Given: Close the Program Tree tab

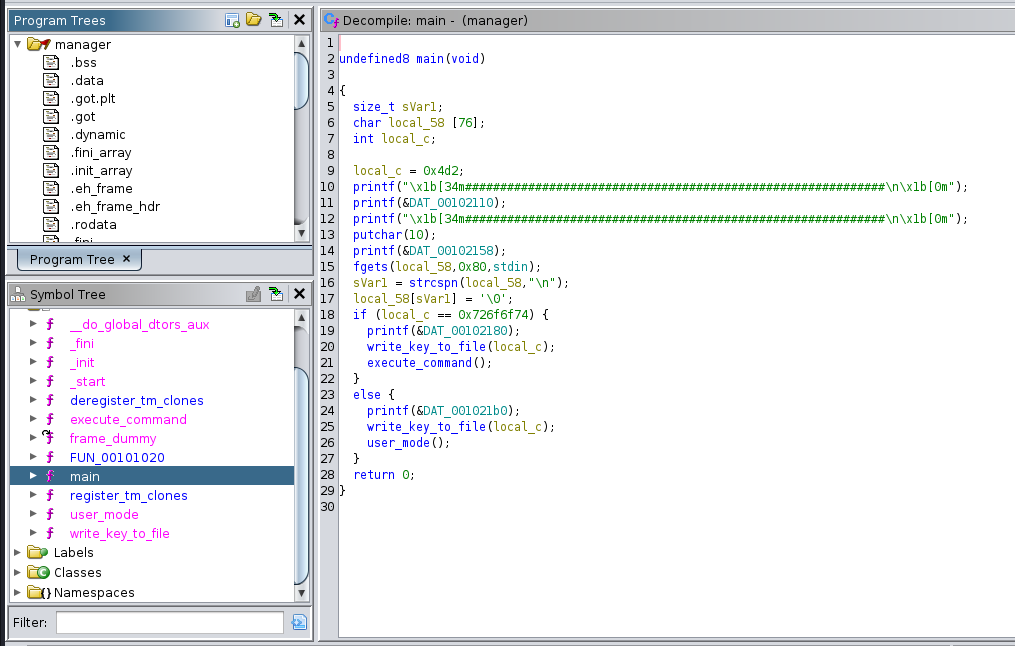Looking at the screenshot, I should pyautogui.click(x=126, y=258).
